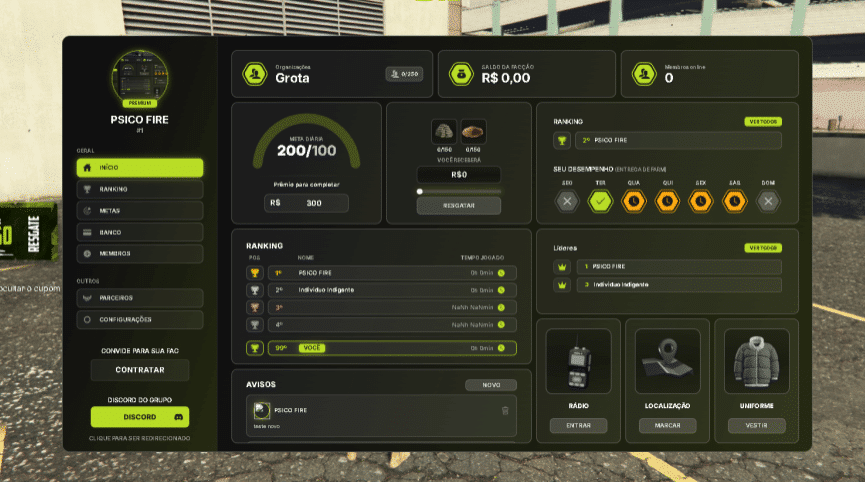This screenshot has height=482, width=865.
Task: Click the Ver Todos link in Ranking panel
Action: pos(763,122)
